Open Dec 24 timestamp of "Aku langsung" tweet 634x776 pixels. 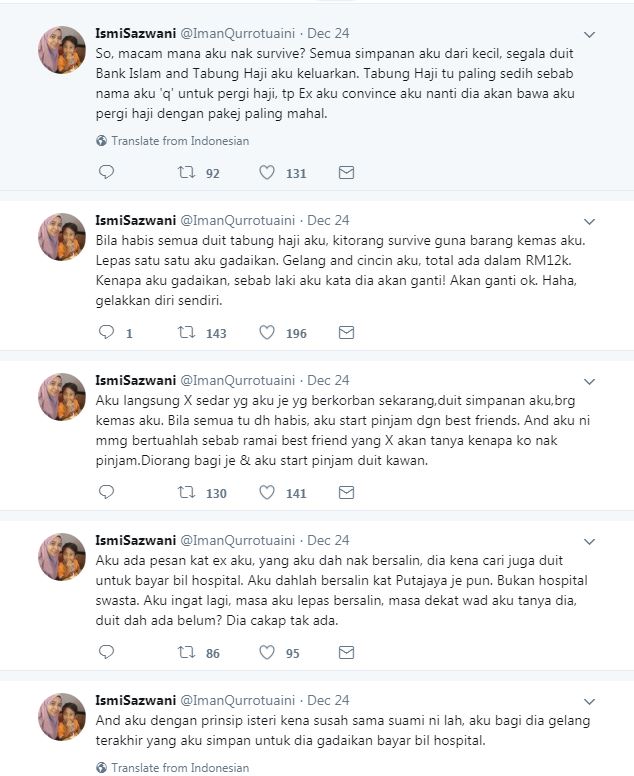[328, 380]
